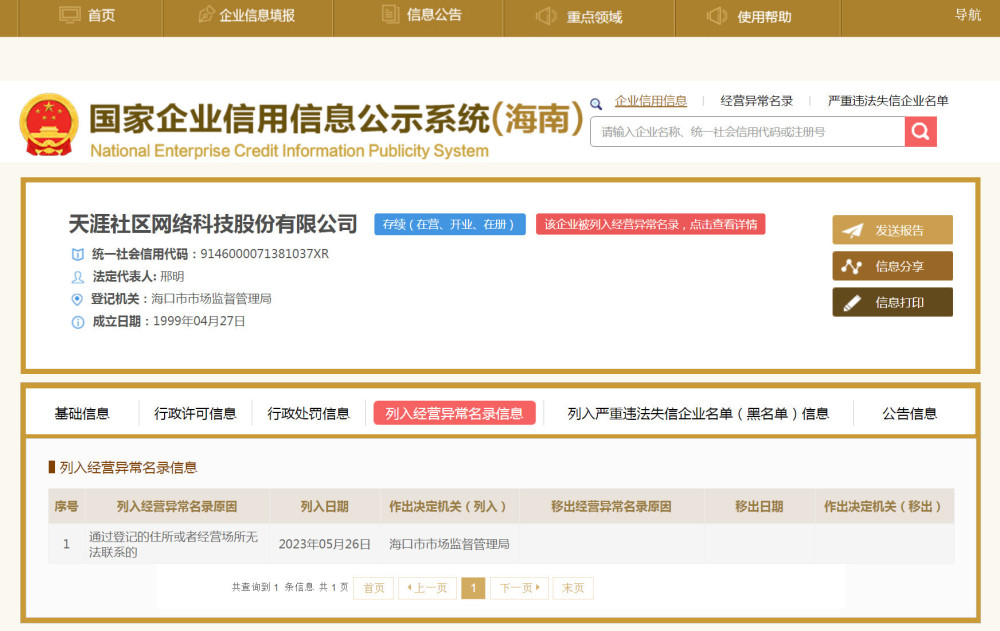Click the 首页 pagination button
Viewport: 1000px width, 631px height.
click(374, 588)
